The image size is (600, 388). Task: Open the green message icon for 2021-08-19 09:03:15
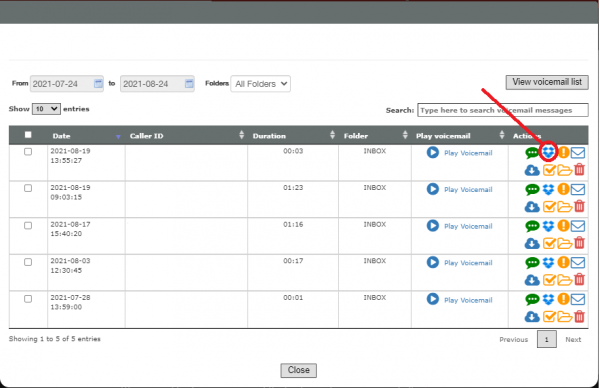pyautogui.click(x=532, y=189)
